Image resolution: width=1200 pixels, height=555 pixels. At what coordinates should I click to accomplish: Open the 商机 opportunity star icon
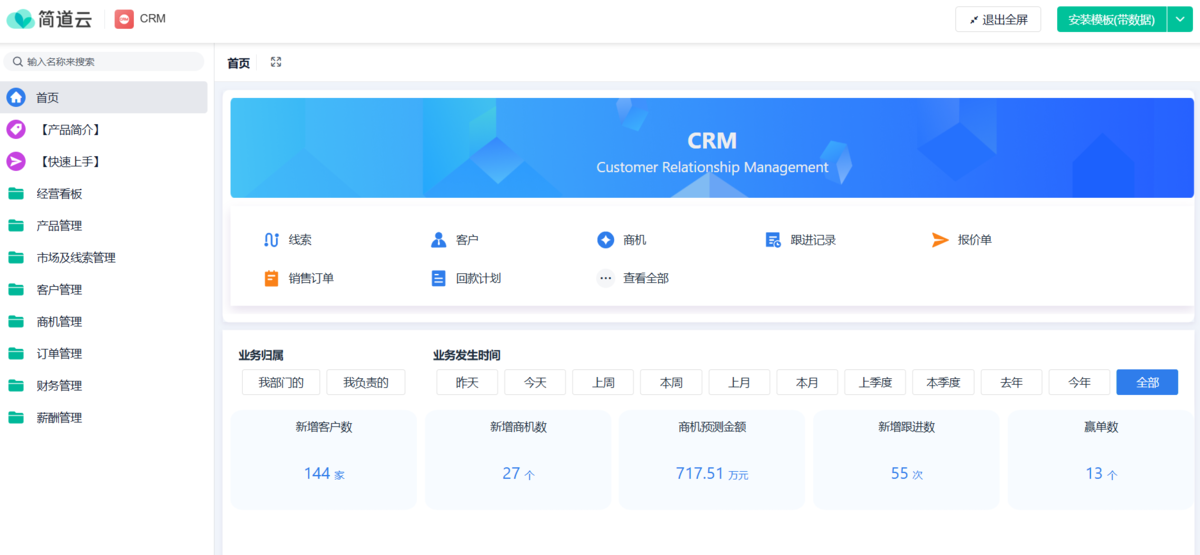point(605,240)
